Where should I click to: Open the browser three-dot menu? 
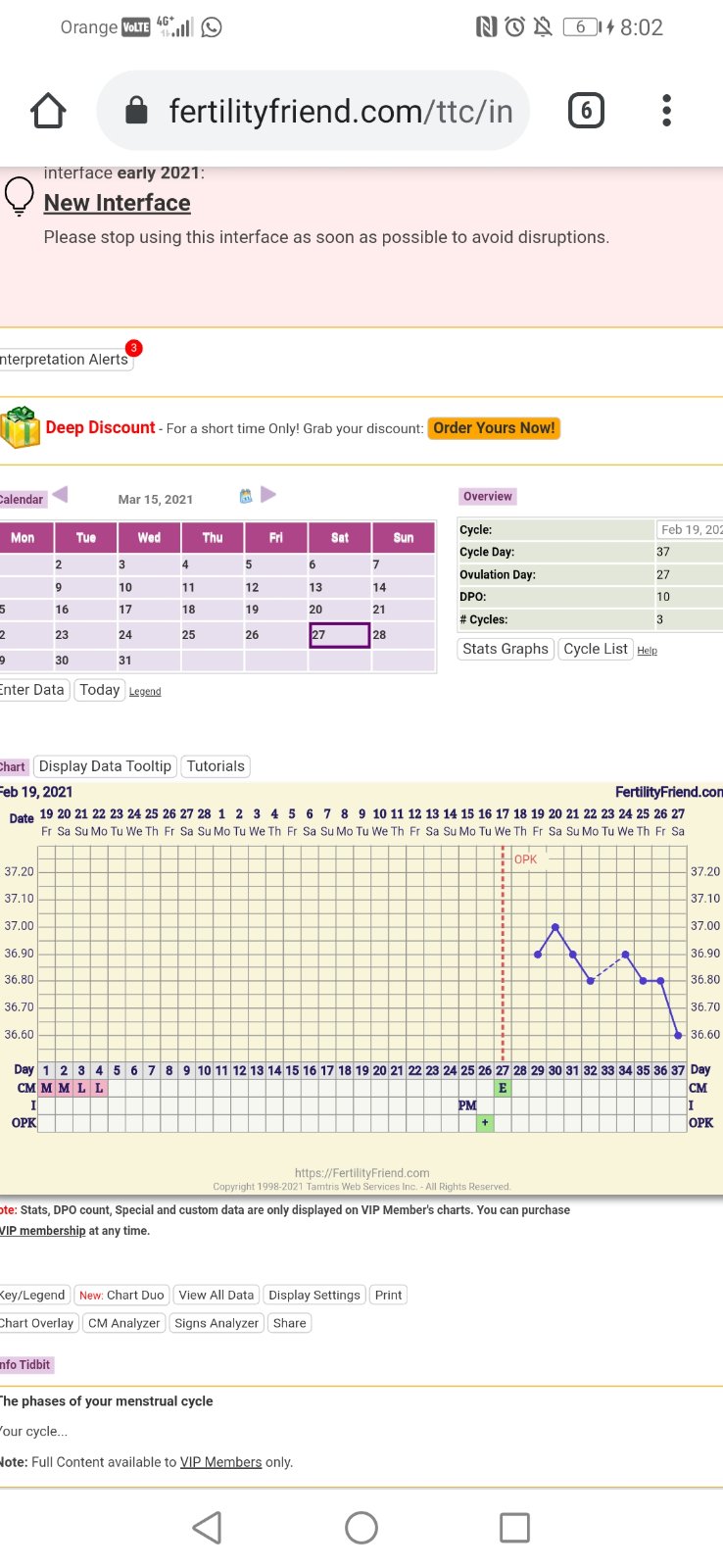[666, 111]
